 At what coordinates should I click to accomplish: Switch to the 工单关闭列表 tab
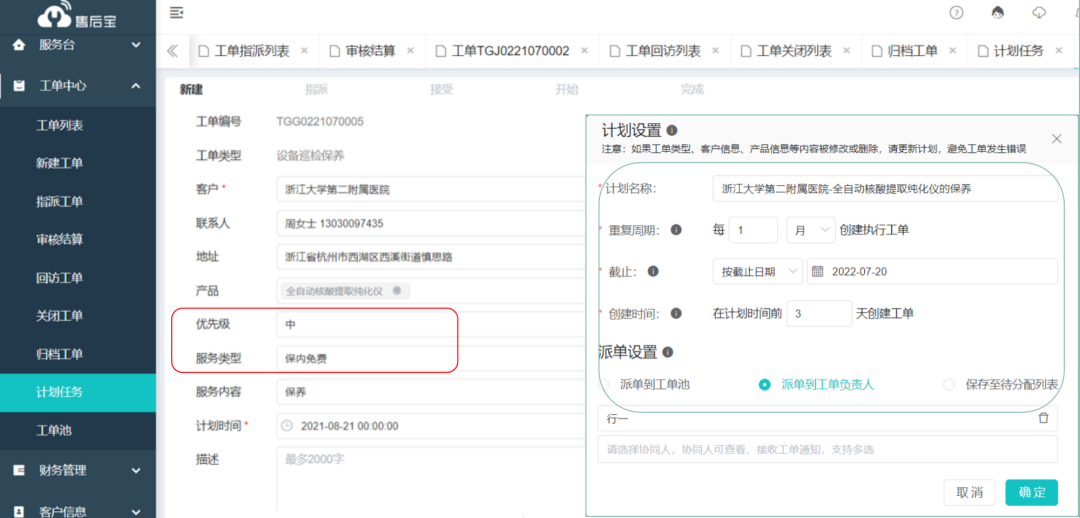(787, 51)
